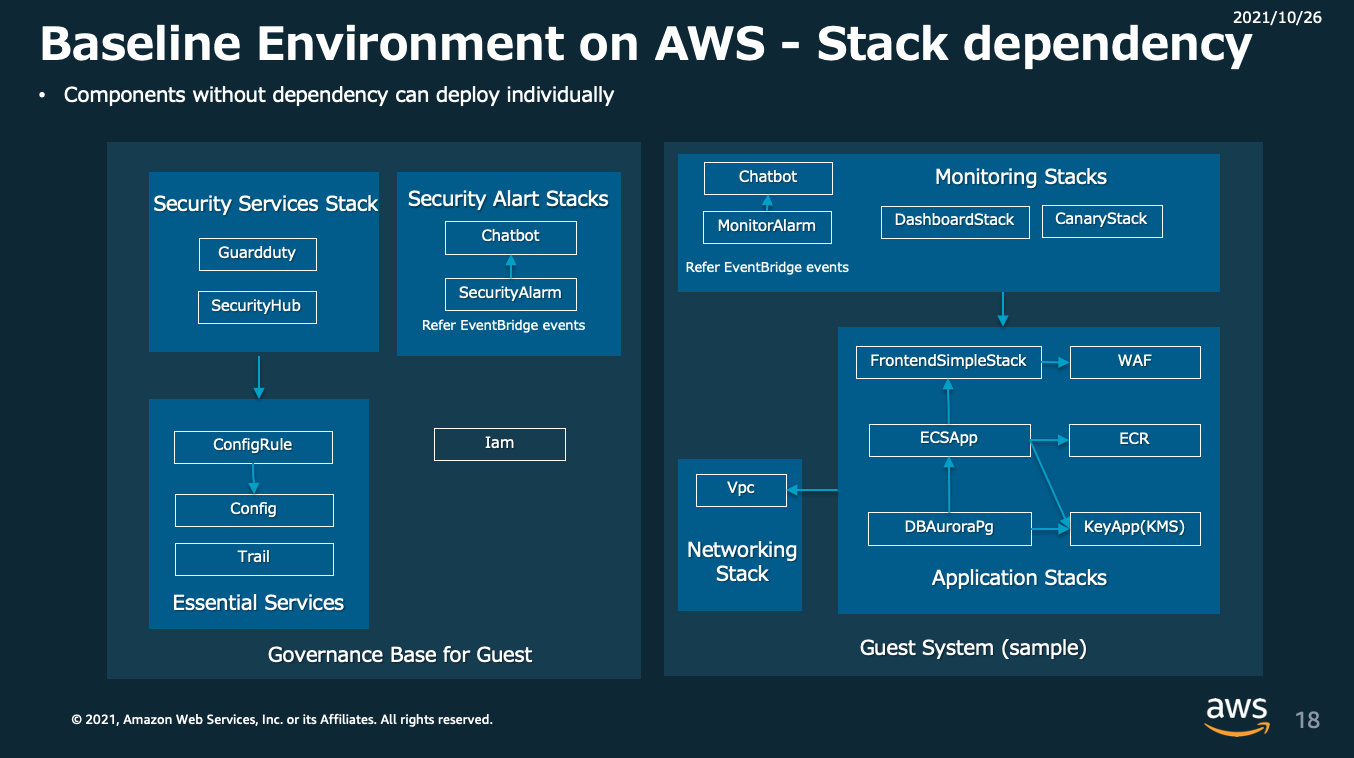
Task: Click Refer EventBridge events under MonitorAlarm
Action: click(x=767, y=268)
